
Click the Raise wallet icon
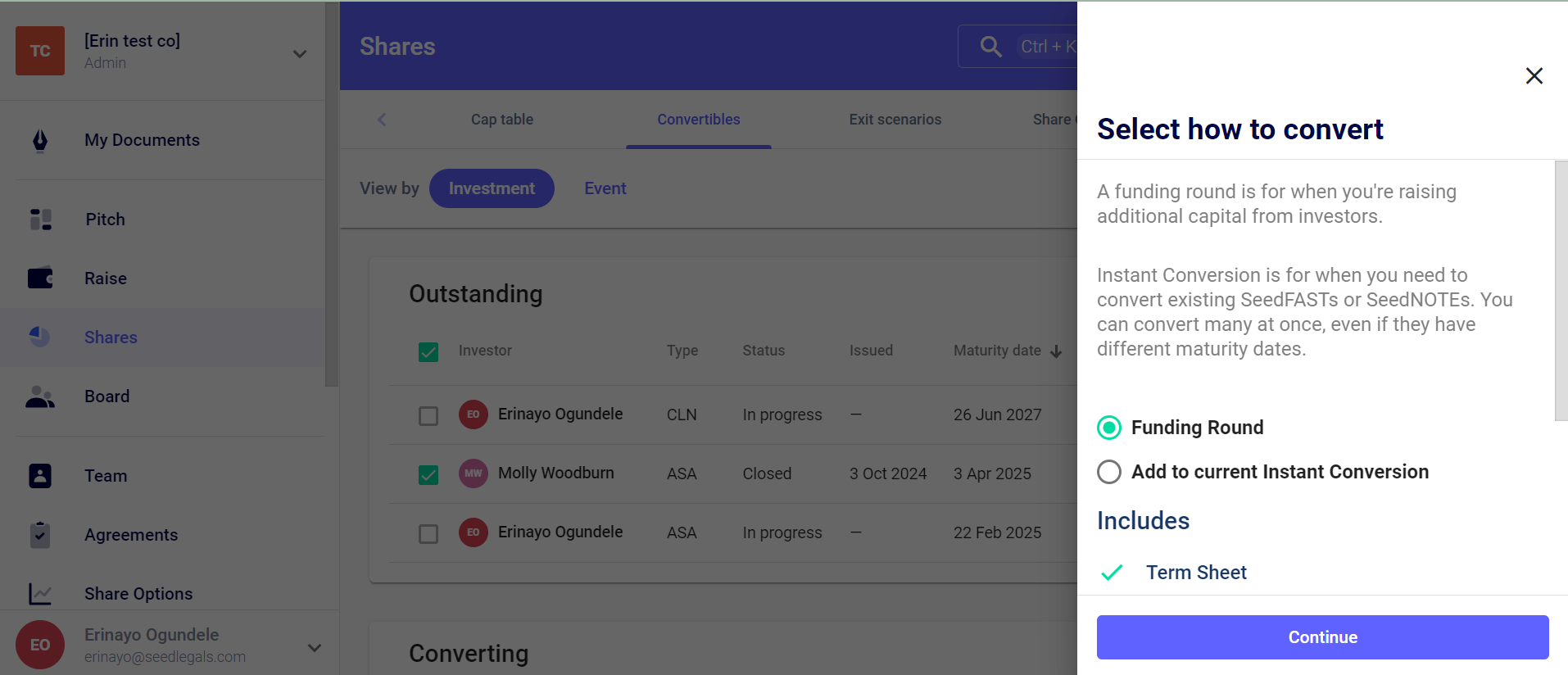click(40, 279)
